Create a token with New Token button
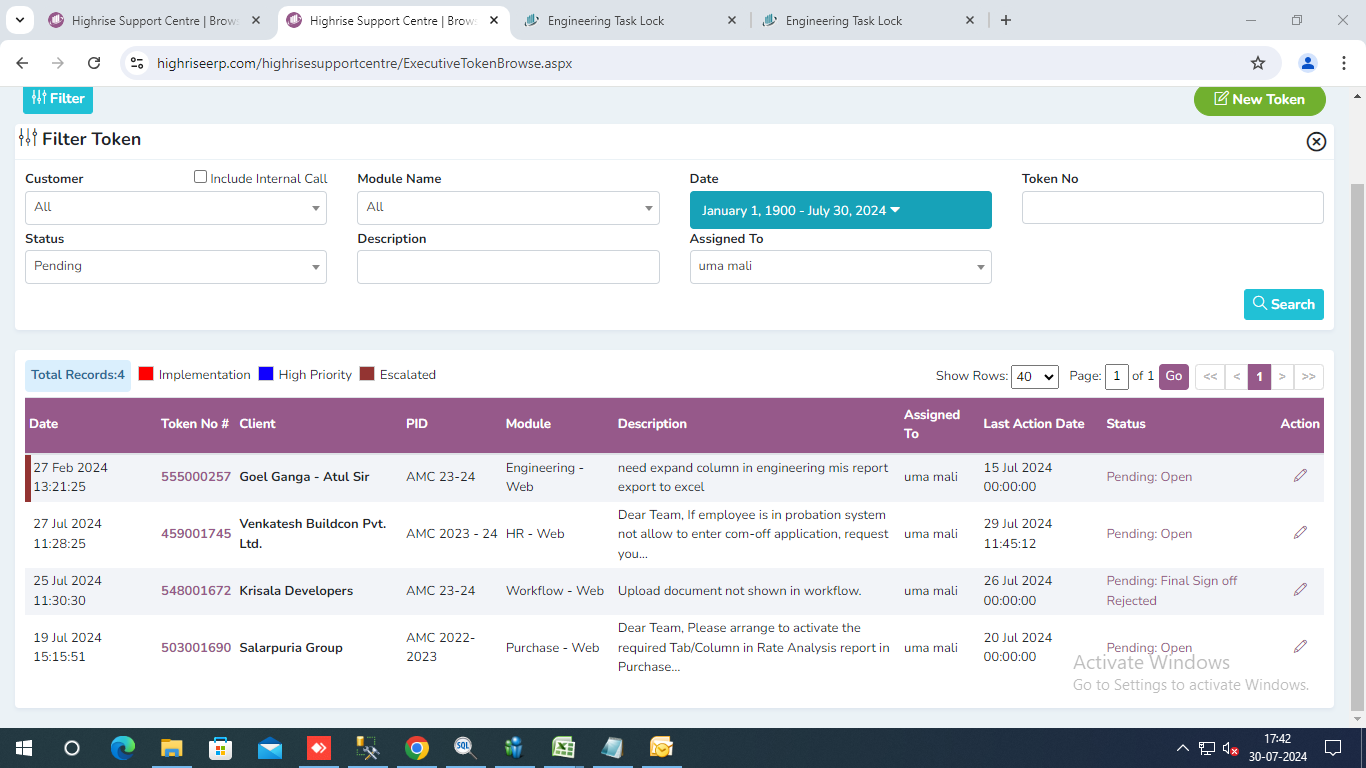The width and height of the screenshot is (1366, 768). click(1259, 99)
